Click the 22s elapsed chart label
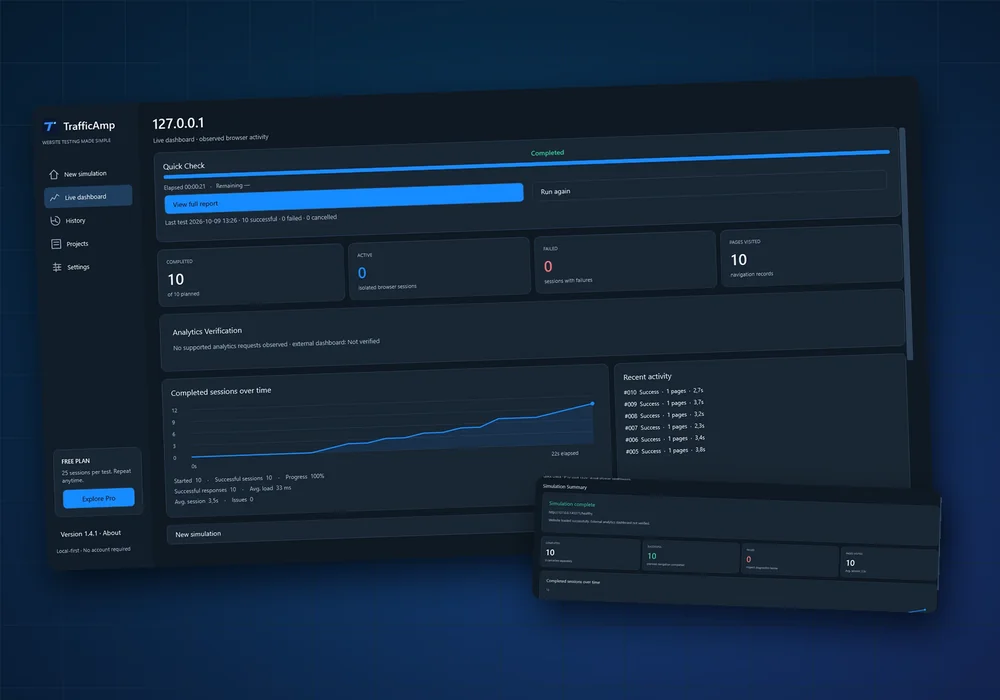Screen dimensions: 1000x700 (x=565, y=453)
